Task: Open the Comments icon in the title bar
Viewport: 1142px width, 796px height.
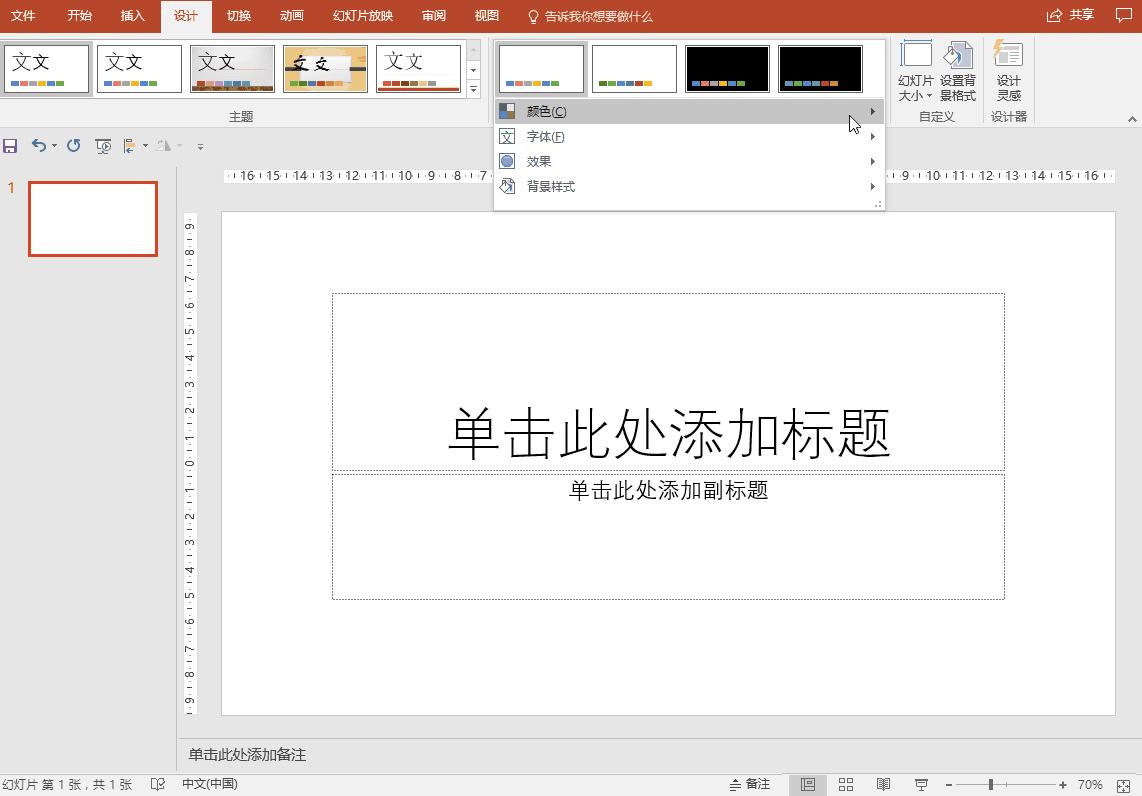Action: click(1124, 16)
